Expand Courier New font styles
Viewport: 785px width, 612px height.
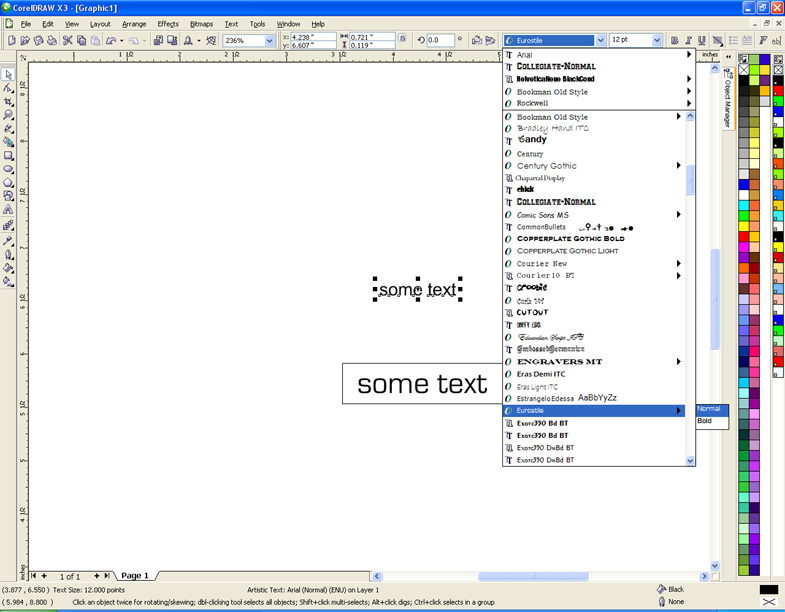tap(679, 263)
